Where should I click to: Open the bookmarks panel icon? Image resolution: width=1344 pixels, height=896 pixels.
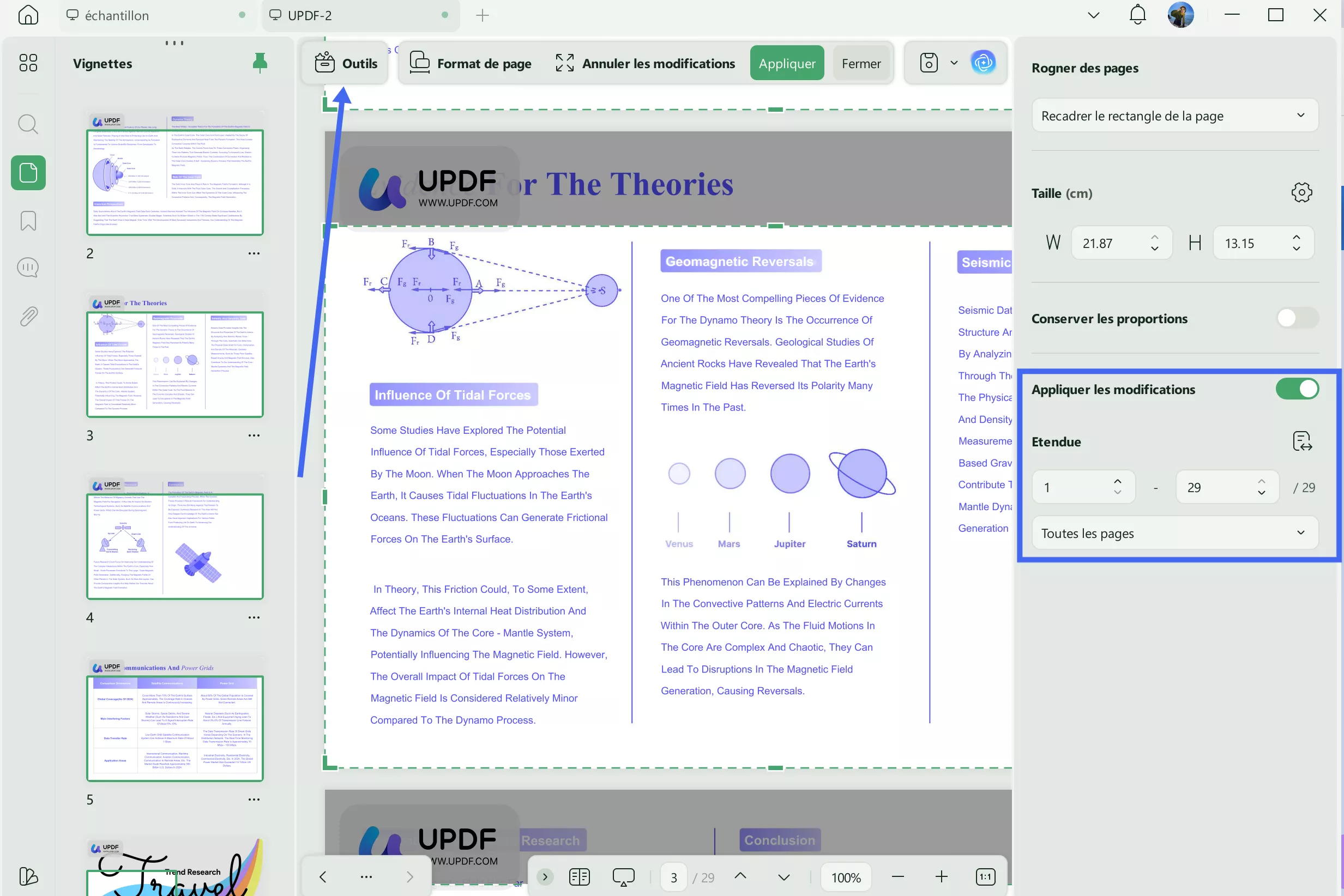(27, 221)
